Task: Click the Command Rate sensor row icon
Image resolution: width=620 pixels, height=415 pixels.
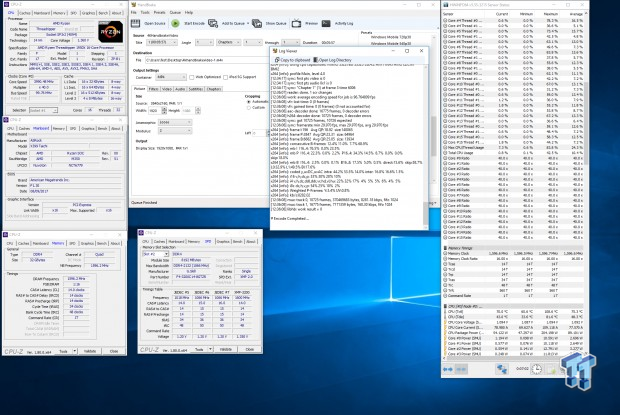Action: coord(445,296)
